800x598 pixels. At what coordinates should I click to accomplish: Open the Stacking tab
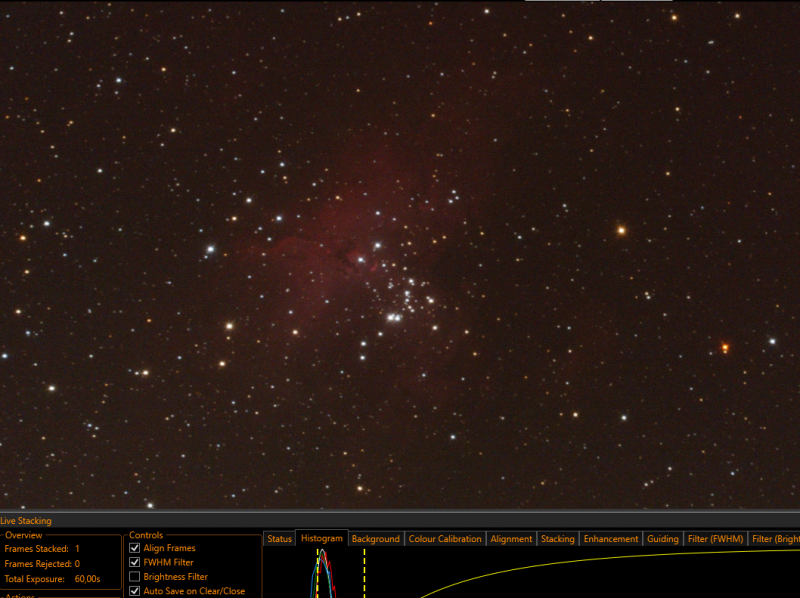tap(558, 539)
